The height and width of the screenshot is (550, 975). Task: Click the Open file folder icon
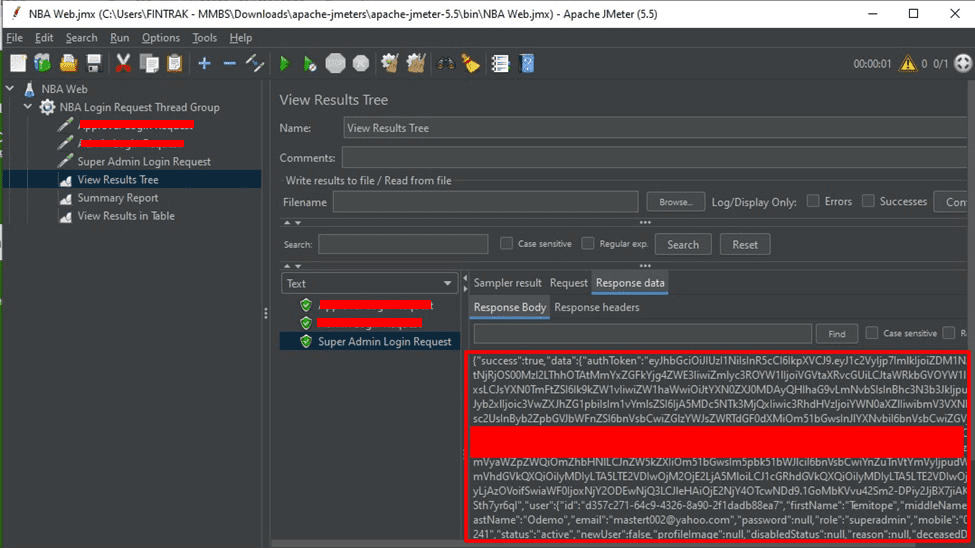(68, 64)
